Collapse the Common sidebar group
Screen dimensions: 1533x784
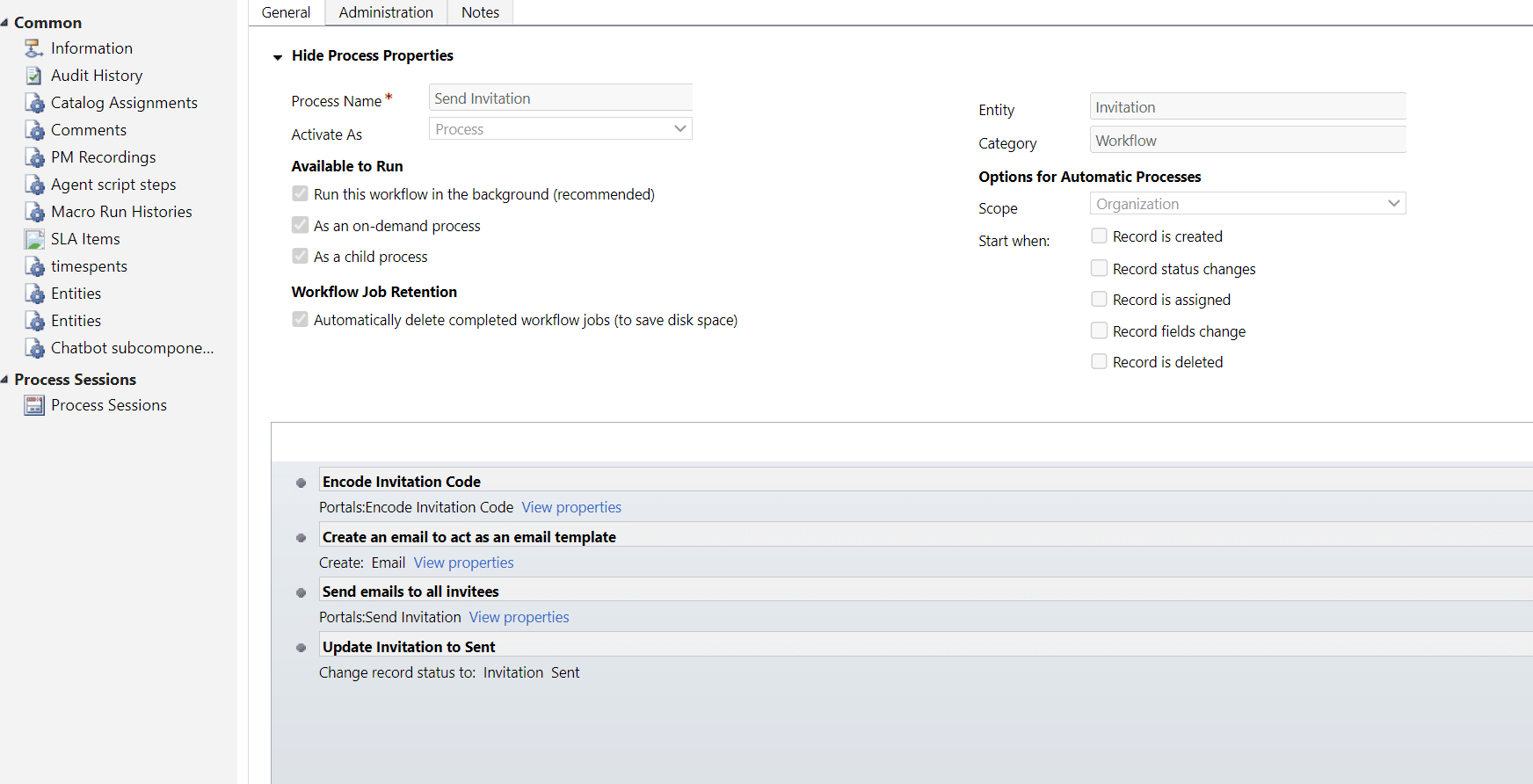[x=5, y=23]
